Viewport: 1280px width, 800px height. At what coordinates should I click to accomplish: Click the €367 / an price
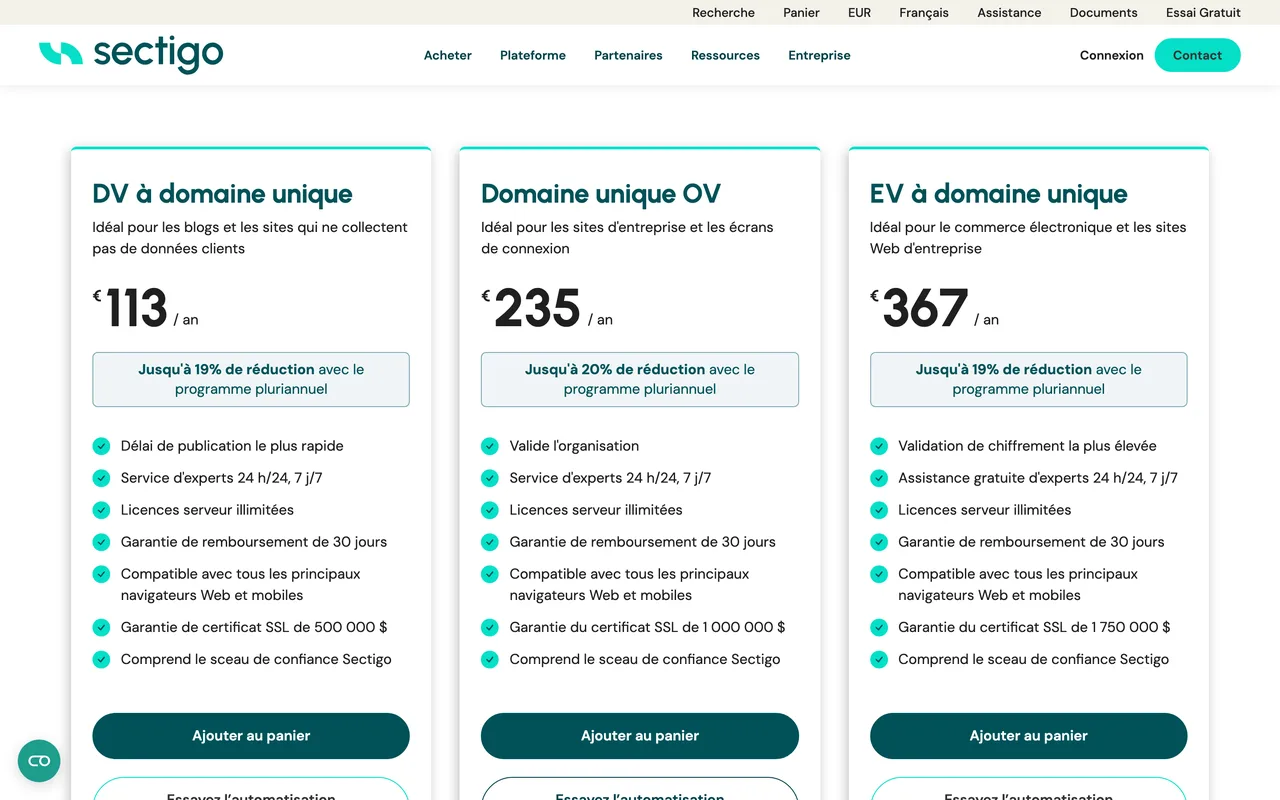(x=934, y=308)
